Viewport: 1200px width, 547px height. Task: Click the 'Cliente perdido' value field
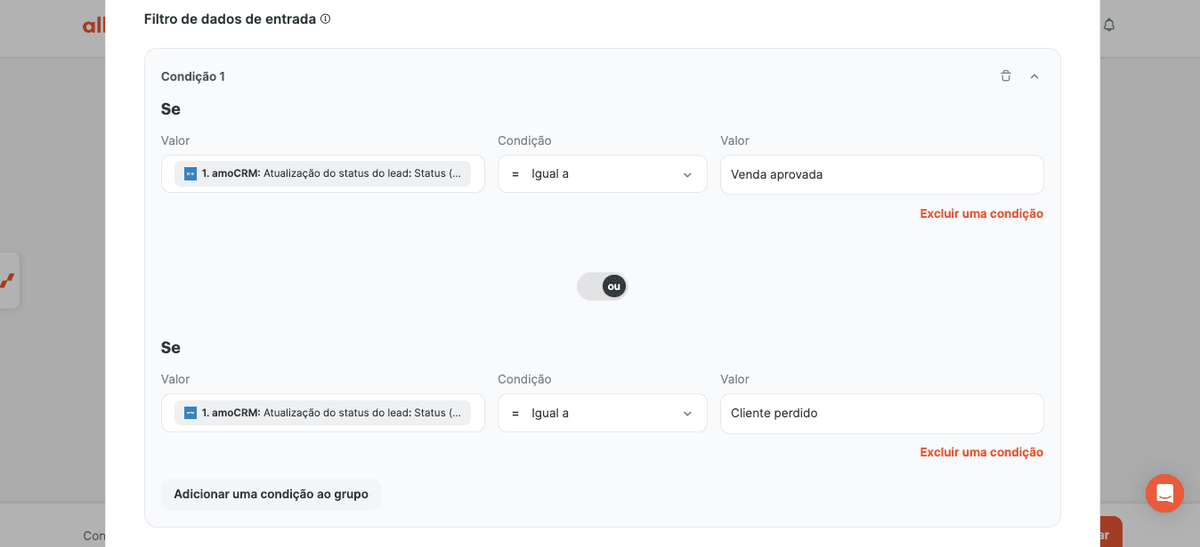click(x=882, y=413)
